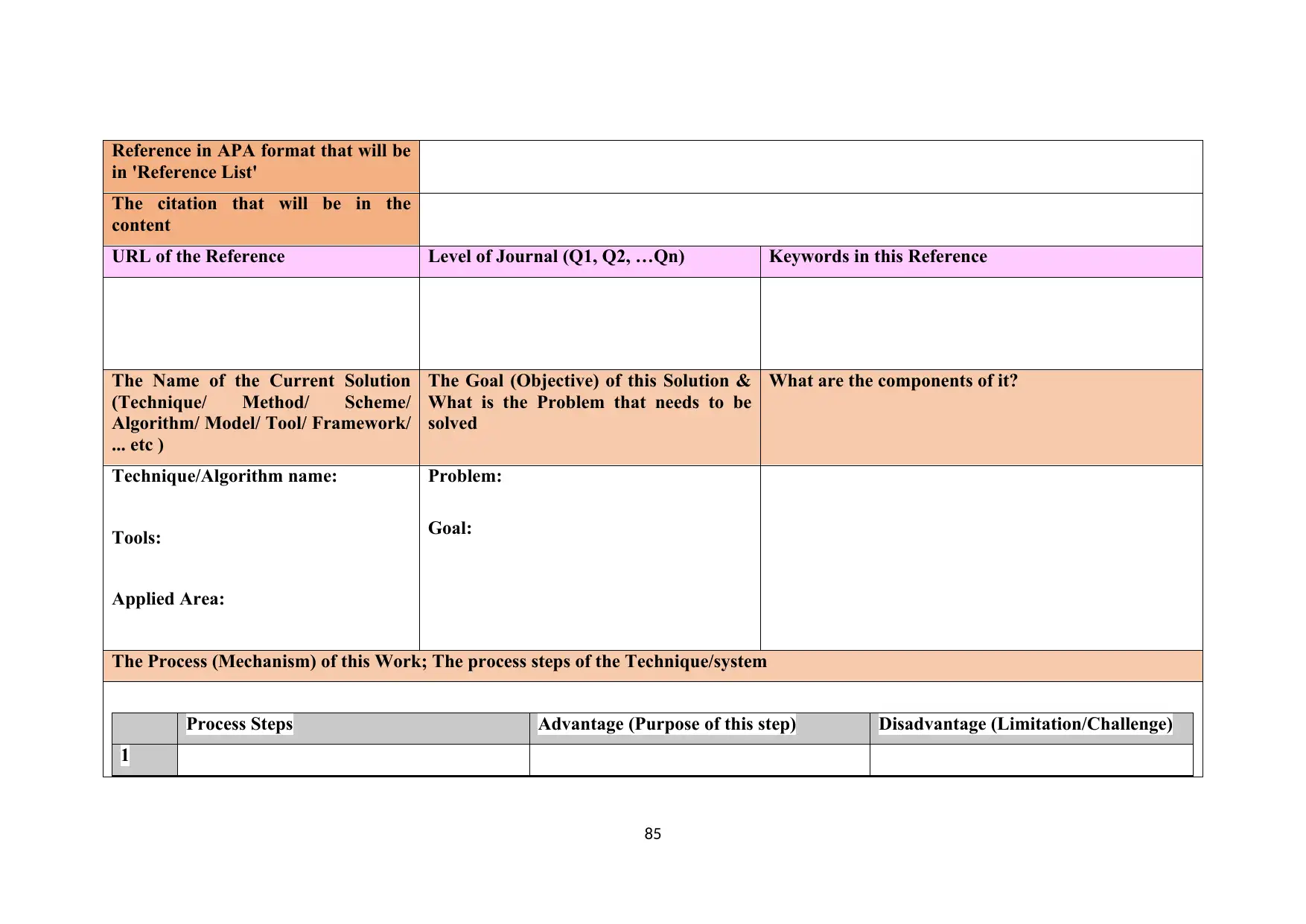
Task: Click the blank cell under 'Keywords in this Reference'
Action: tap(981, 323)
